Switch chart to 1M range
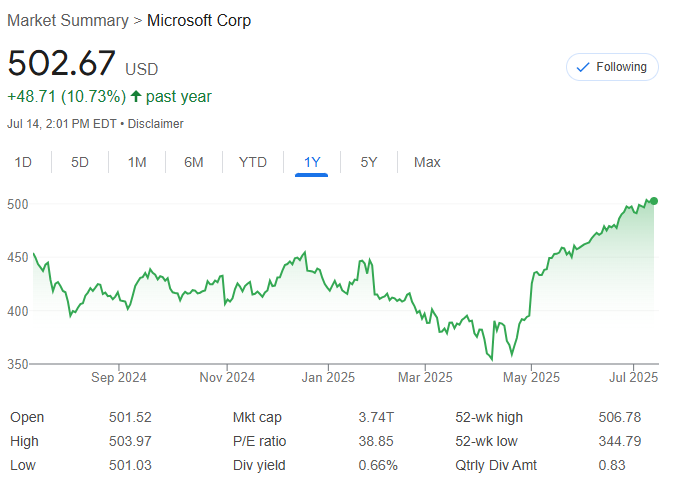 (137, 162)
